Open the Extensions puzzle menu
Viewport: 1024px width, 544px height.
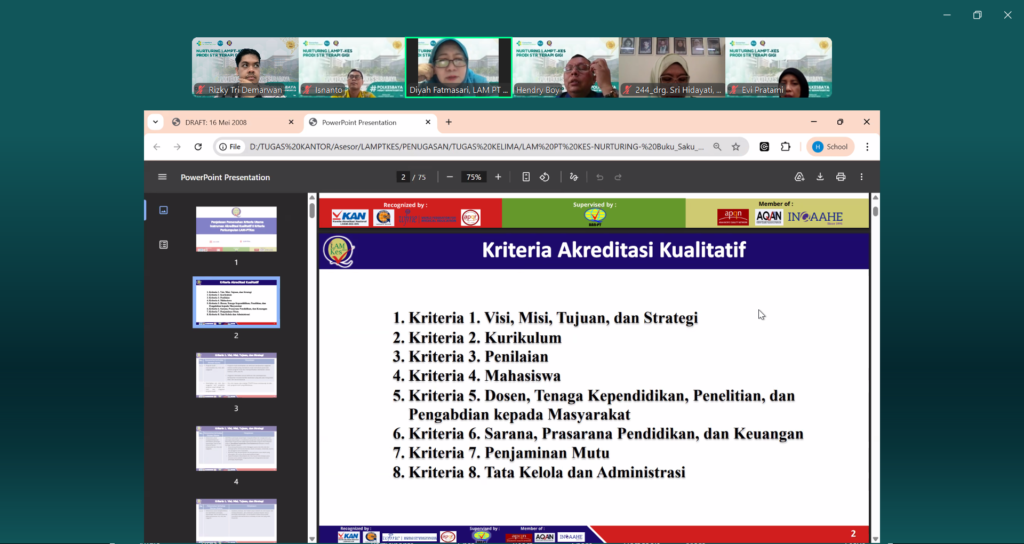point(786,147)
